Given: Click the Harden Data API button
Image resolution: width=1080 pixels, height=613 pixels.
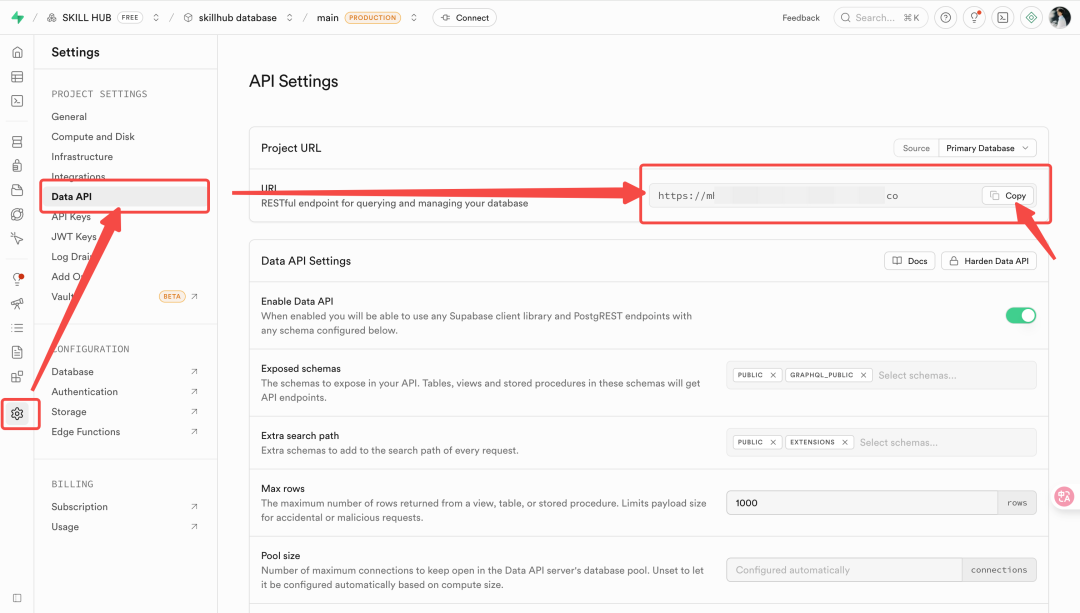Looking at the screenshot, I should [x=988, y=261].
